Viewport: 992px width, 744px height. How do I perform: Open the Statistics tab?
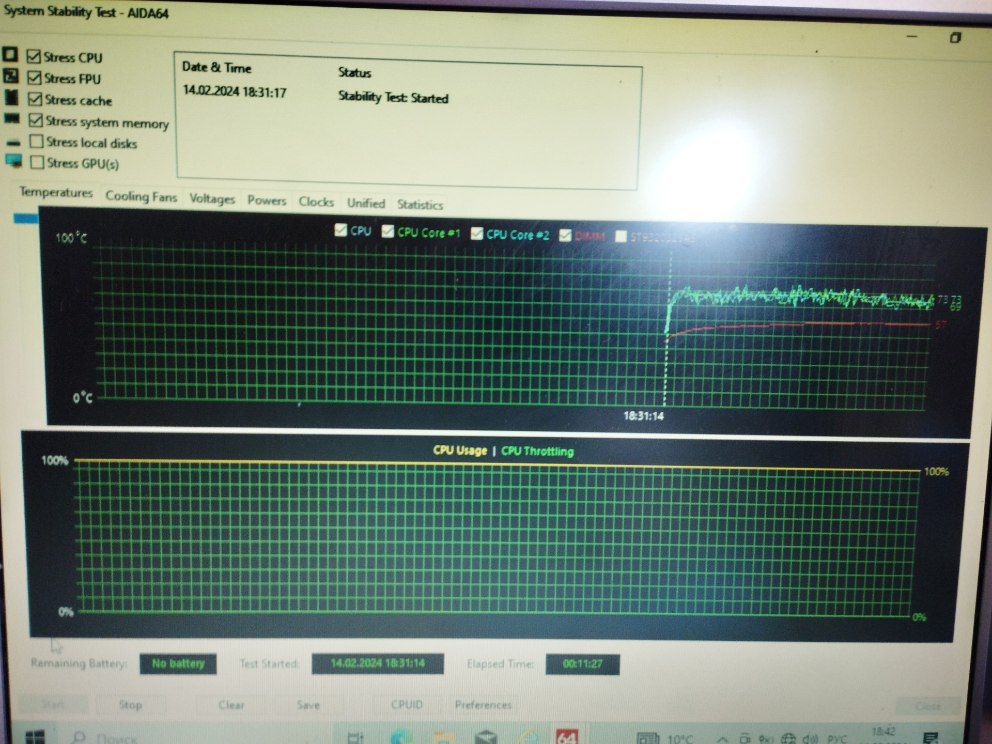420,204
